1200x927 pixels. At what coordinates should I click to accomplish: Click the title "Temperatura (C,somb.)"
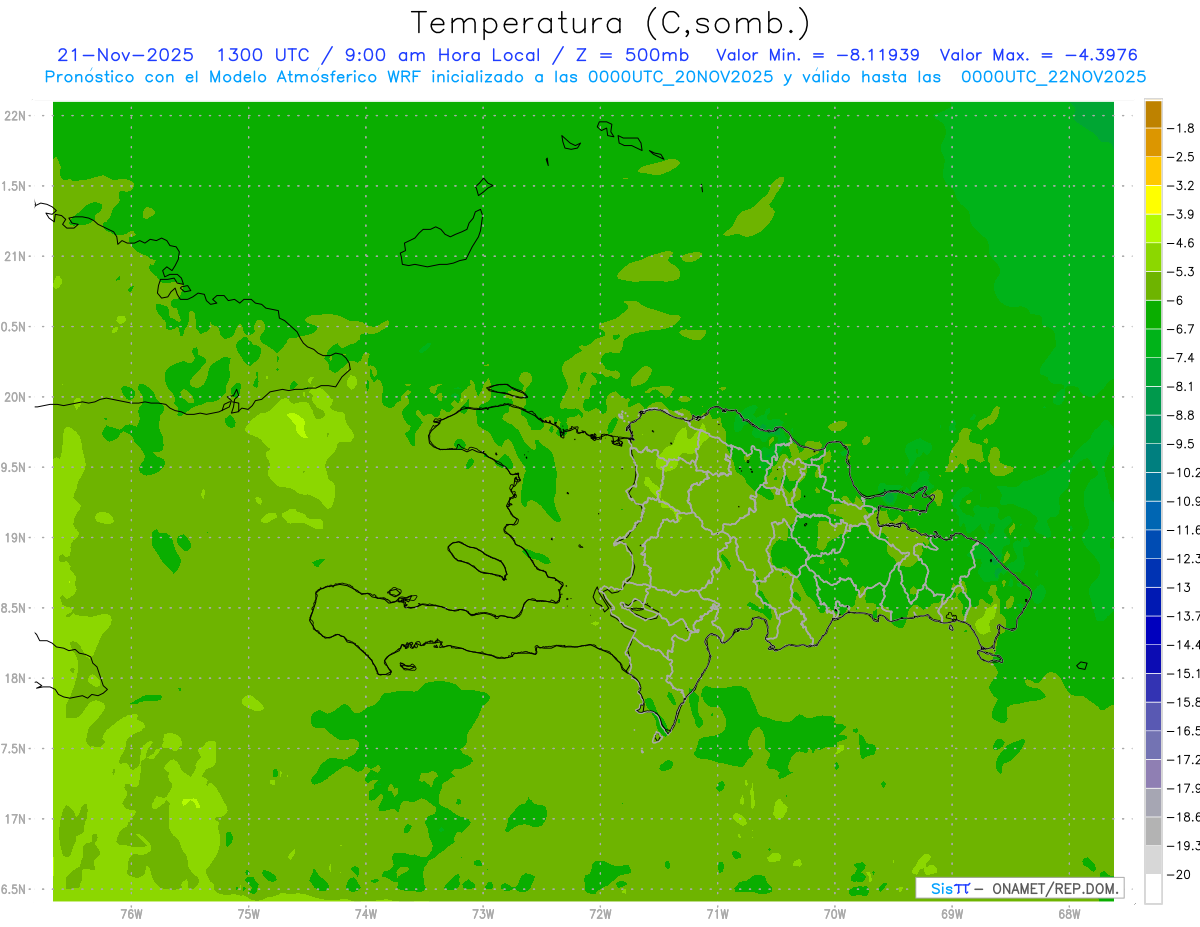610,23
